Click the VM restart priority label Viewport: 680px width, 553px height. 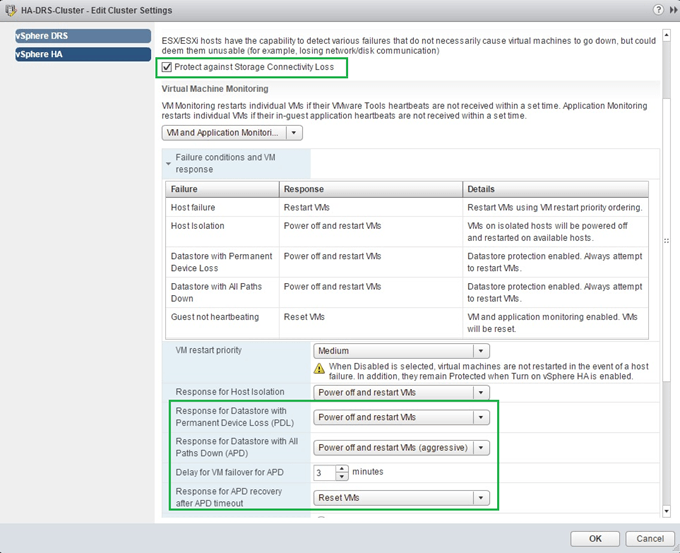click(x=209, y=350)
